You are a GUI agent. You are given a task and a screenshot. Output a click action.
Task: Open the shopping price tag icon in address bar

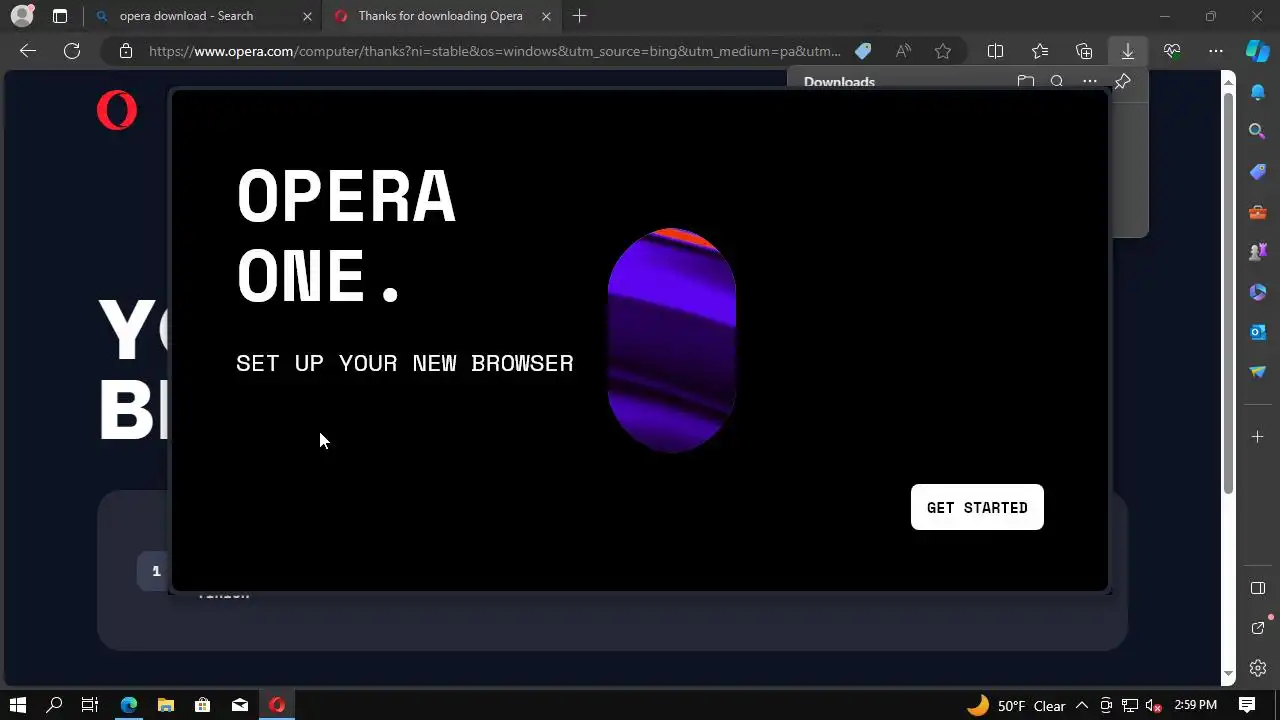(863, 51)
